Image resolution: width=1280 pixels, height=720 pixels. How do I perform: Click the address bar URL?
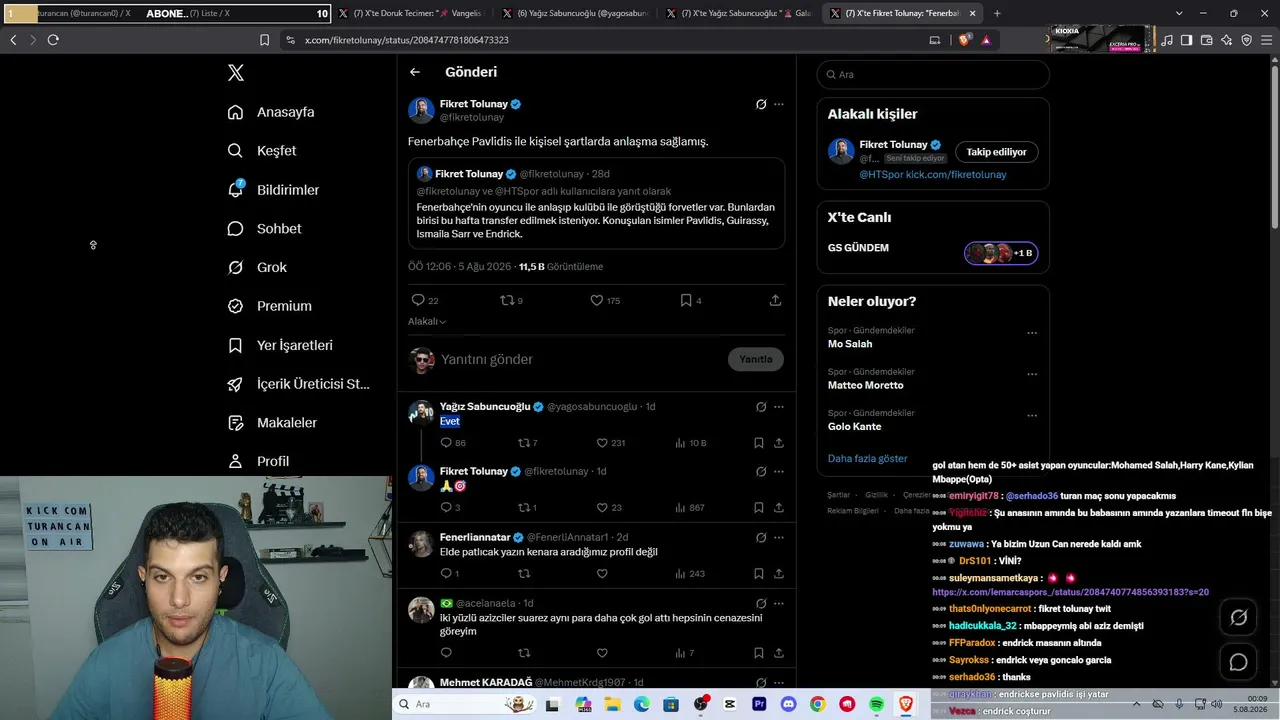[x=406, y=40]
